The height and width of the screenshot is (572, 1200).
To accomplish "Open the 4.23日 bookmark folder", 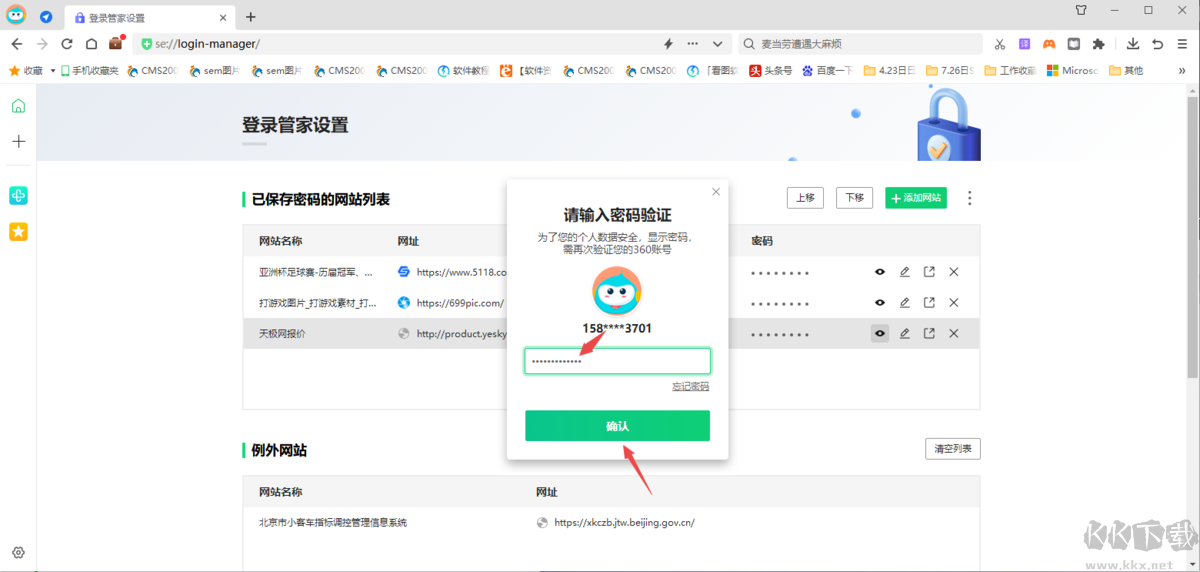I will tap(890, 71).
